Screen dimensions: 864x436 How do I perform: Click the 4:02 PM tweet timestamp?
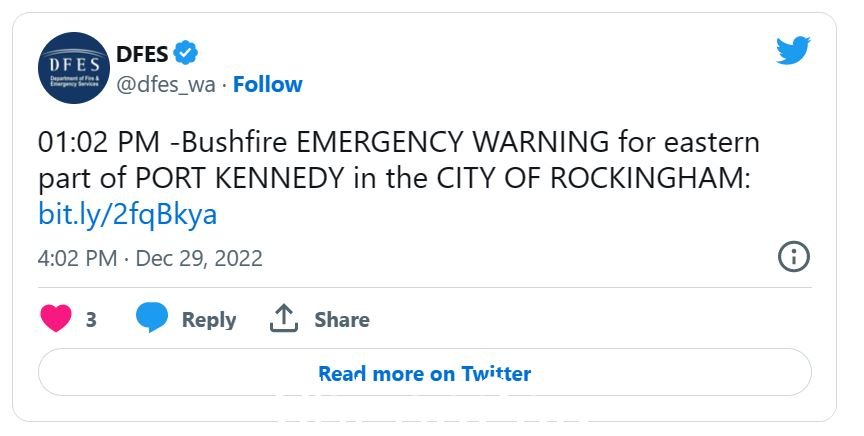coord(77,259)
